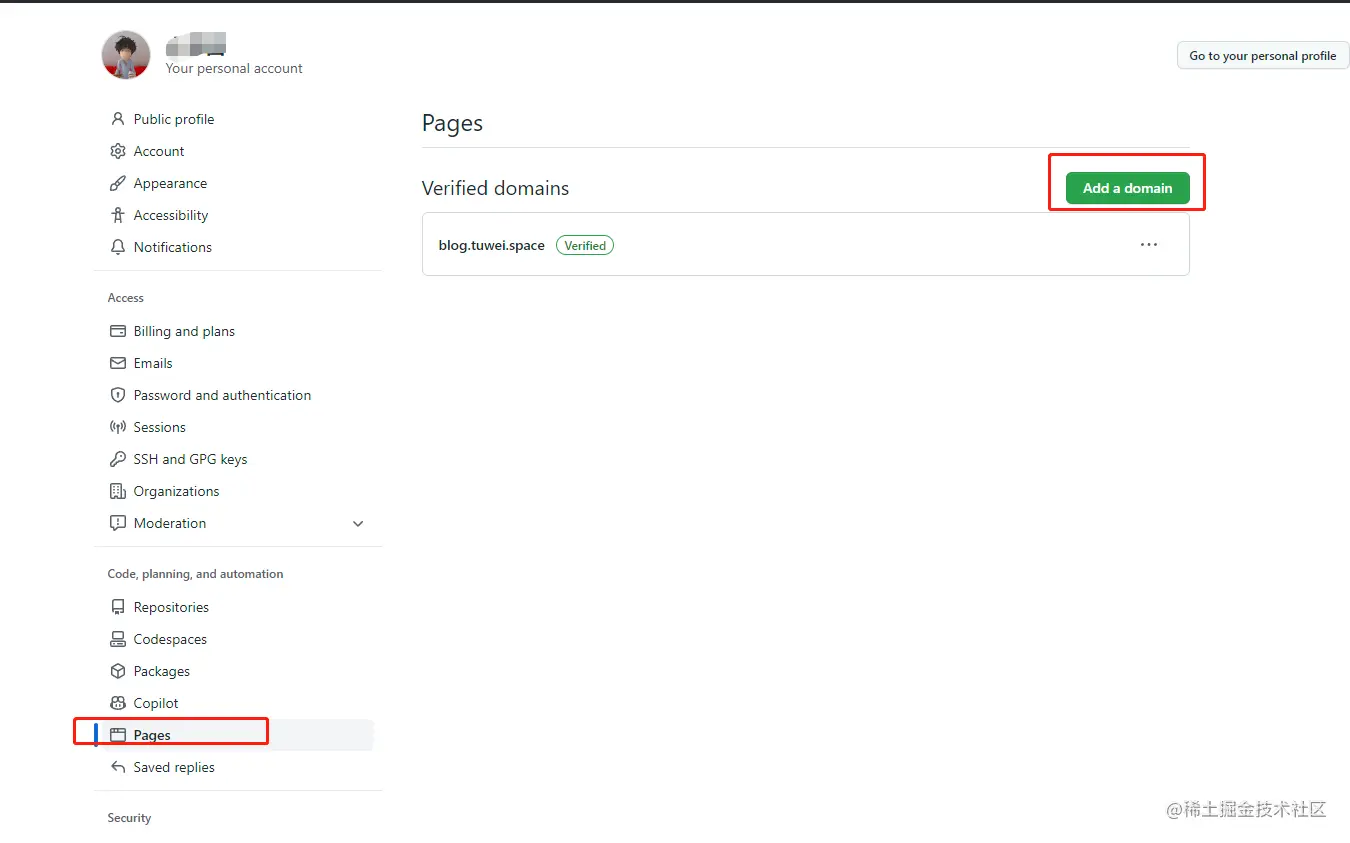The image size is (1350, 843).
Task: Open Public profile settings
Action: pyautogui.click(x=174, y=119)
